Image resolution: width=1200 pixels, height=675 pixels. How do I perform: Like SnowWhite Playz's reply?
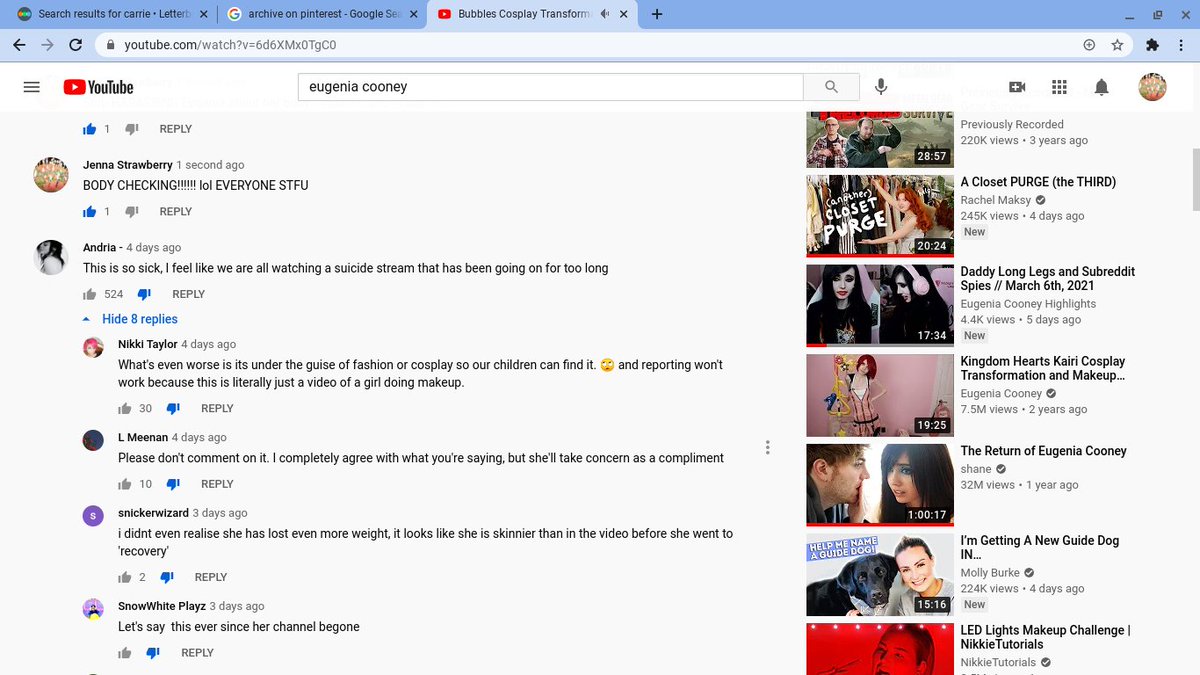click(x=125, y=653)
